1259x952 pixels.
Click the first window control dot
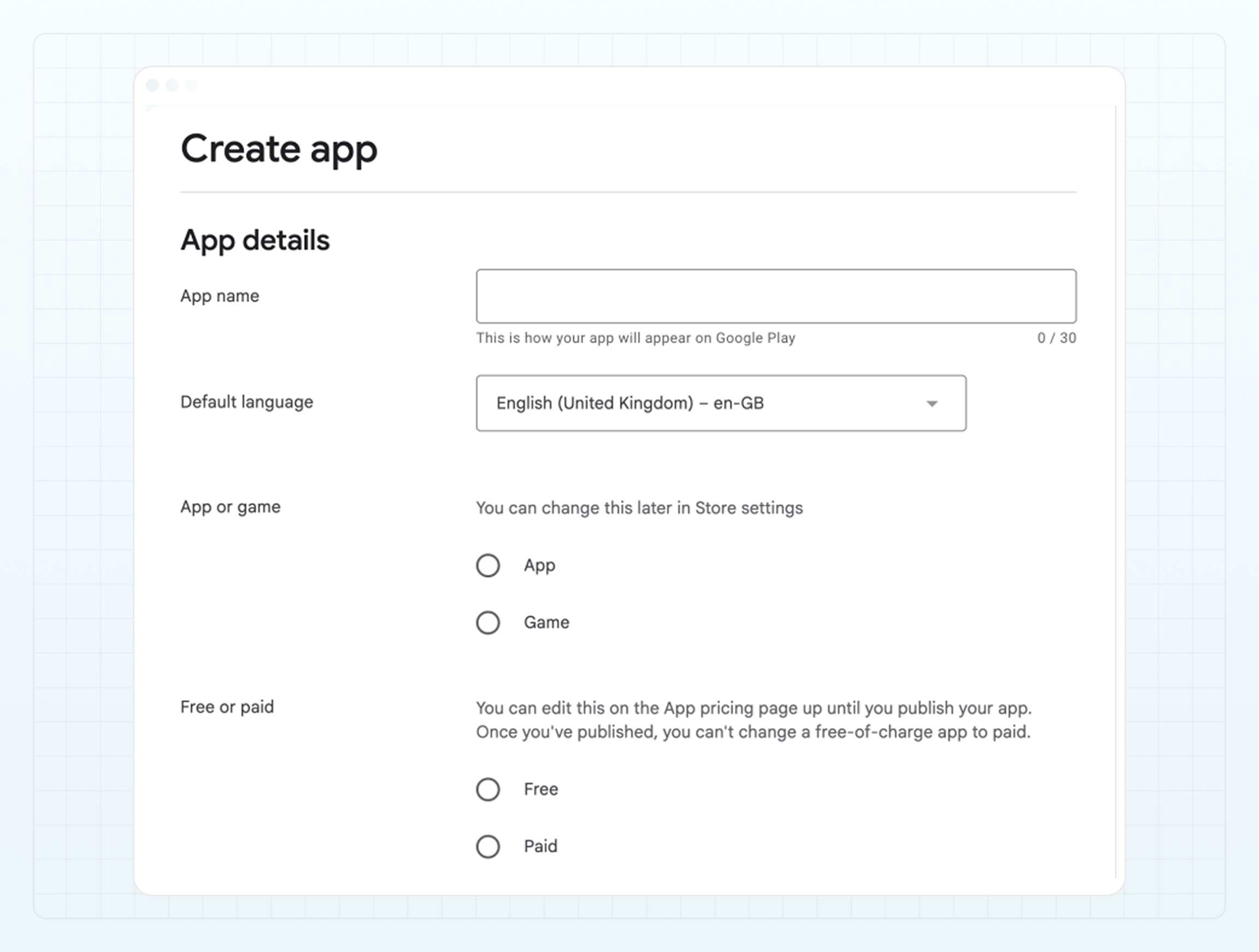coord(152,85)
